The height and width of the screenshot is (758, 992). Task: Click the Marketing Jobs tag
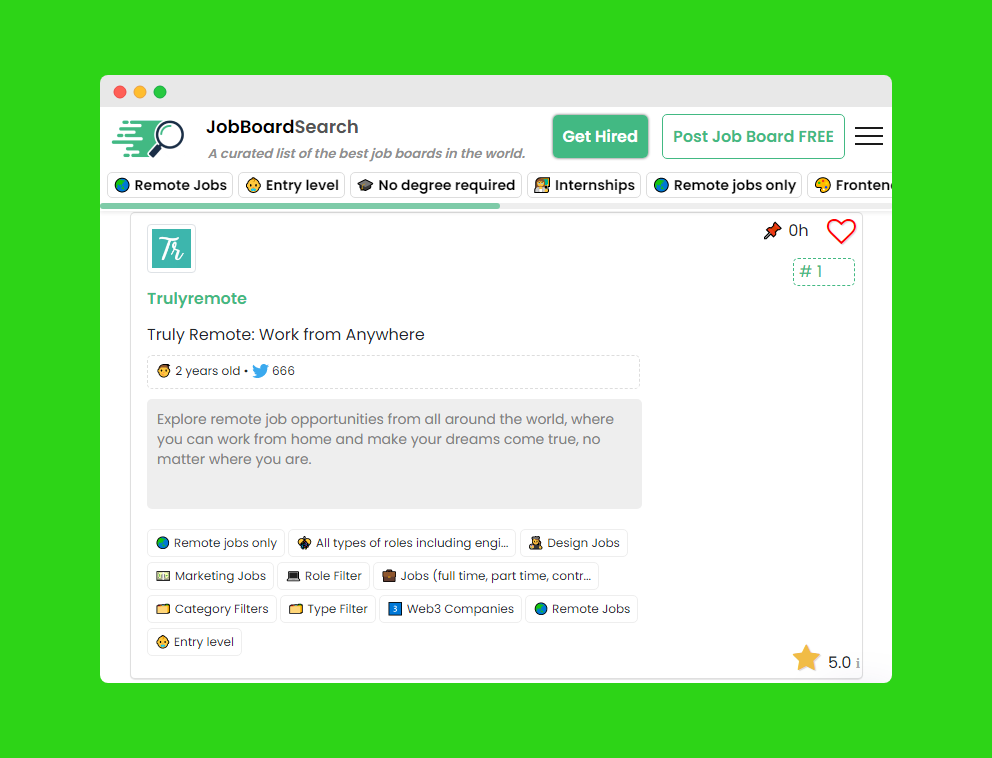click(211, 576)
